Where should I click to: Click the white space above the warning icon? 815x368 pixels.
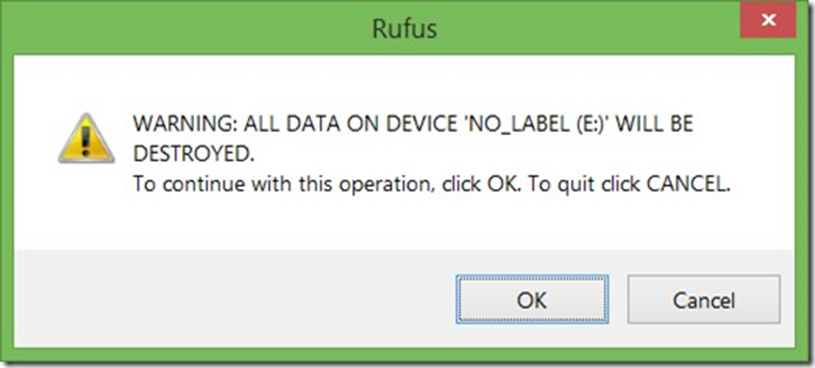(86, 83)
